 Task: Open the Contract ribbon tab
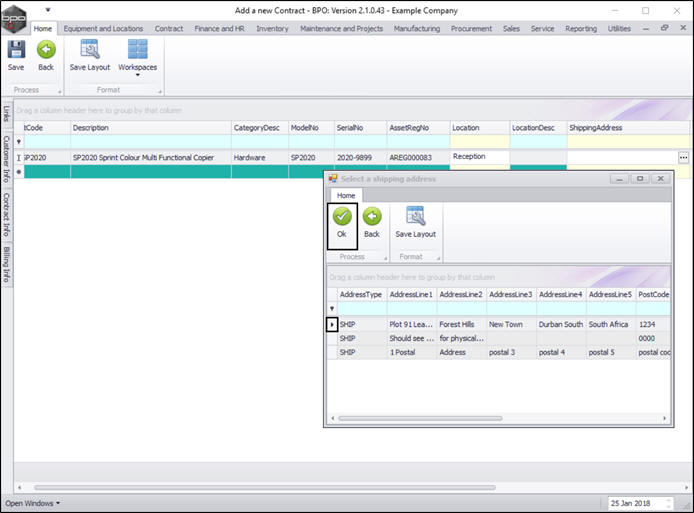coord(169,29)
